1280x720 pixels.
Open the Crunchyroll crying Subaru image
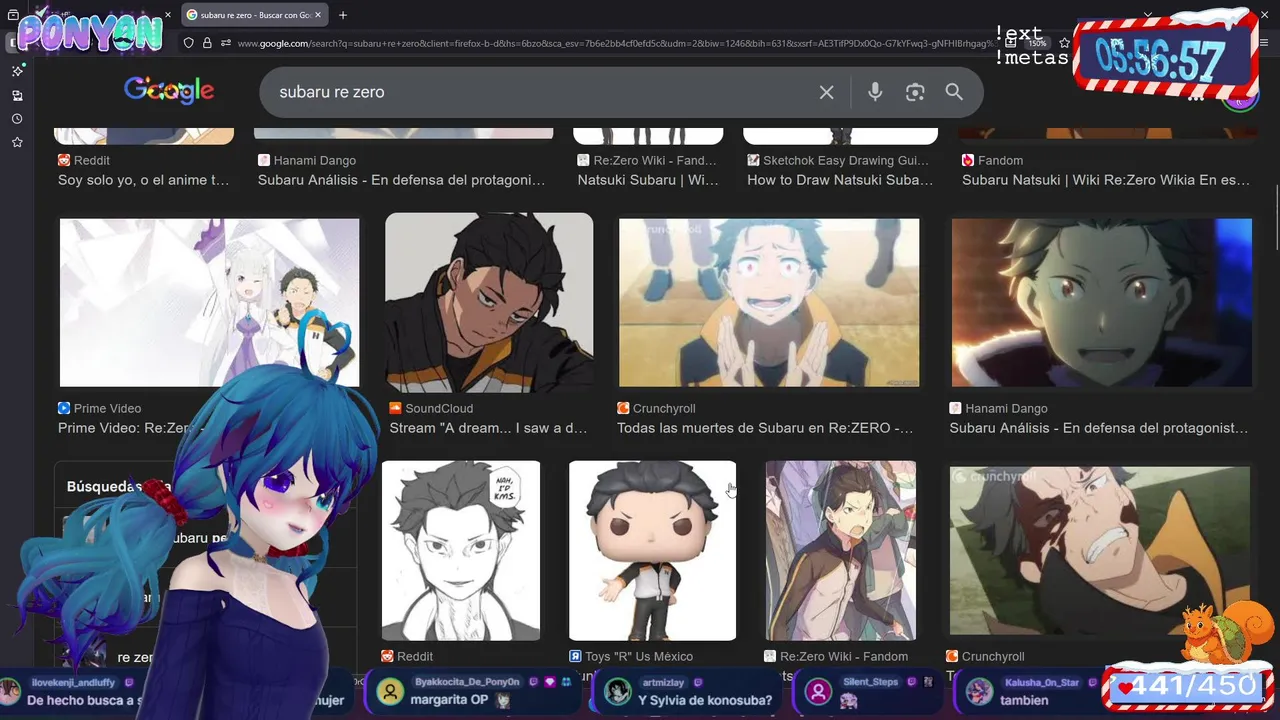tap(769, 302)
